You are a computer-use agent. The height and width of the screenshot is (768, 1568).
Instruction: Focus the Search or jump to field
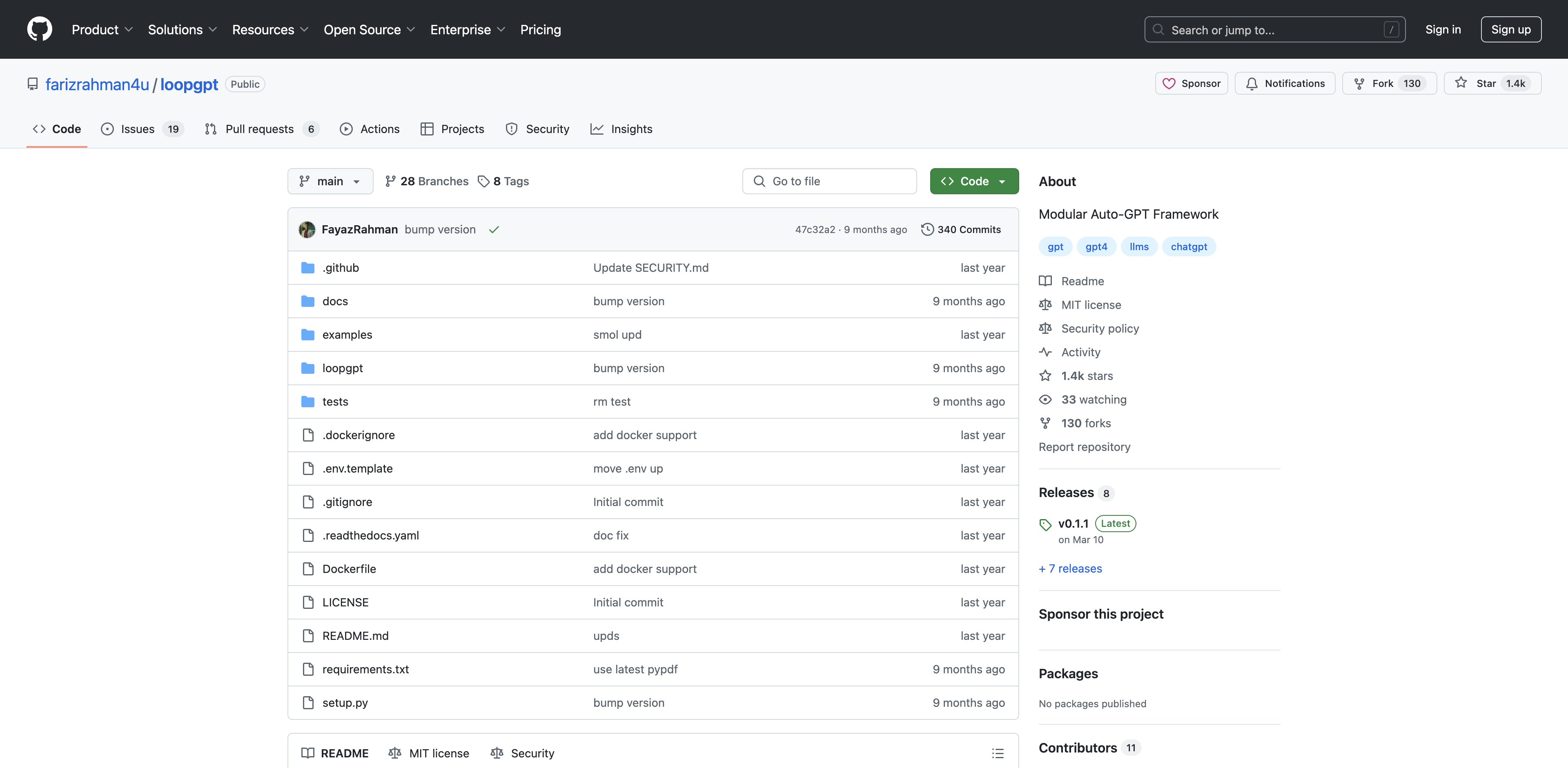(x=1274, y=29)
